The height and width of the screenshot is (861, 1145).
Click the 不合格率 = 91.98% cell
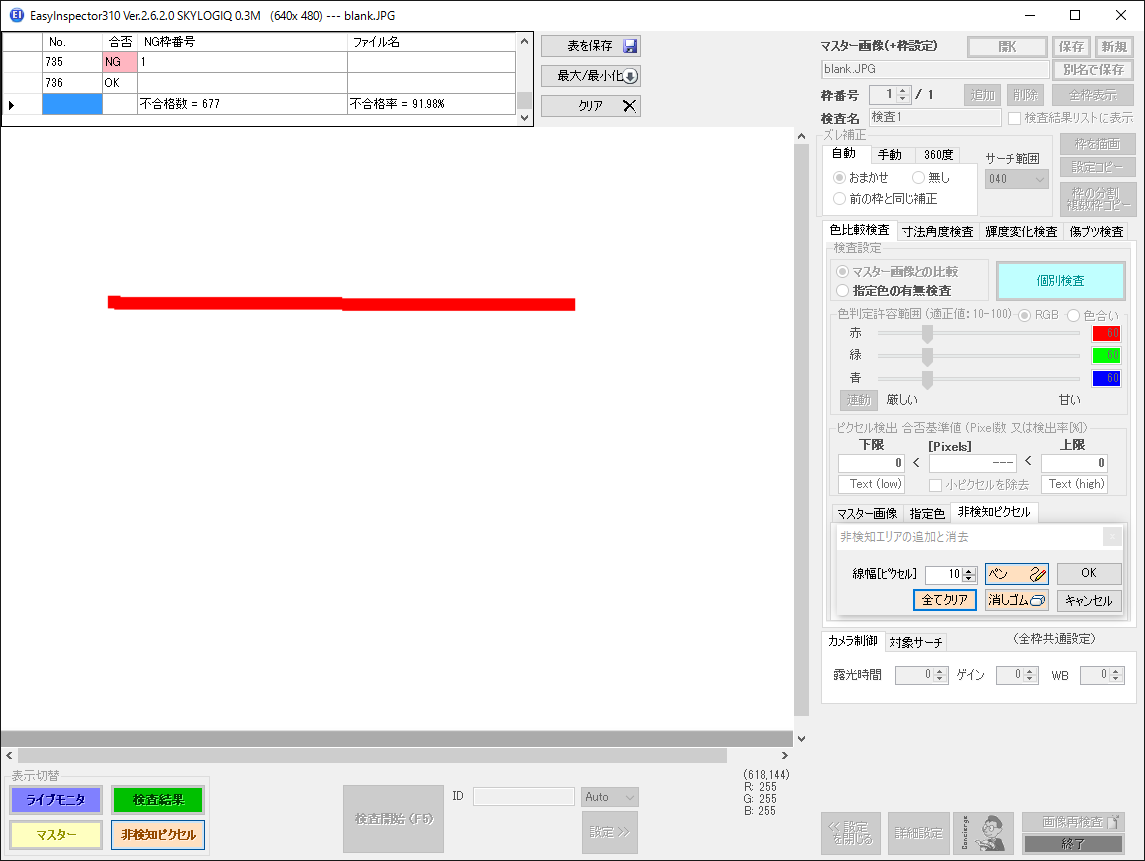point(431,104)
